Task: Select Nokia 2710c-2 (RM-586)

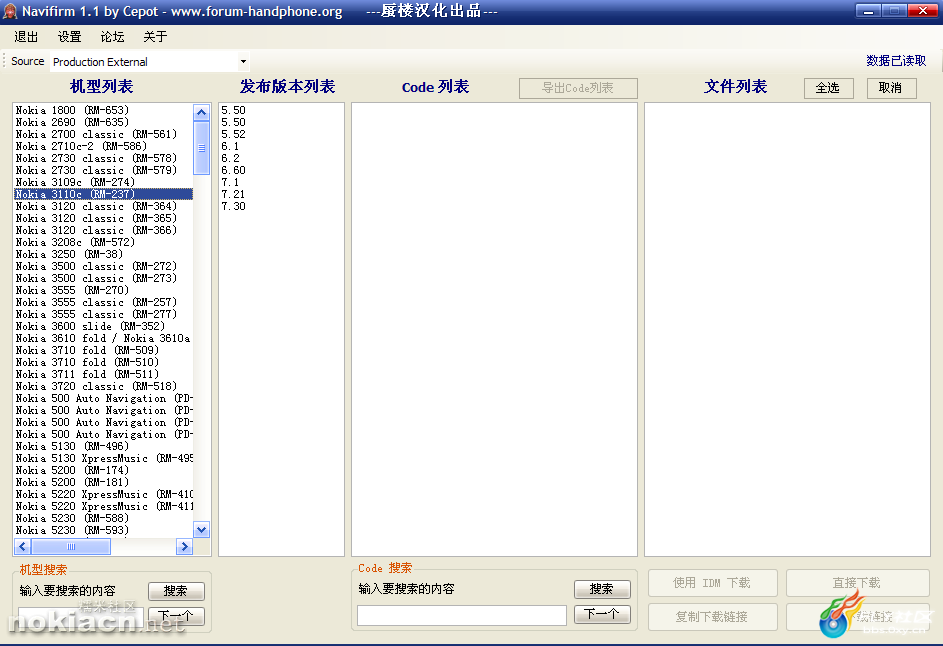Action: 103,146
